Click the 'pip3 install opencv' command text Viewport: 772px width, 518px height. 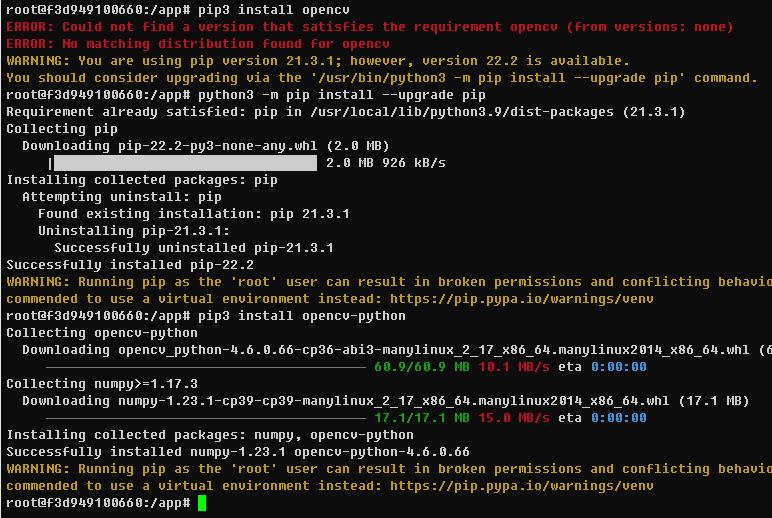click(x=274, y=10)
